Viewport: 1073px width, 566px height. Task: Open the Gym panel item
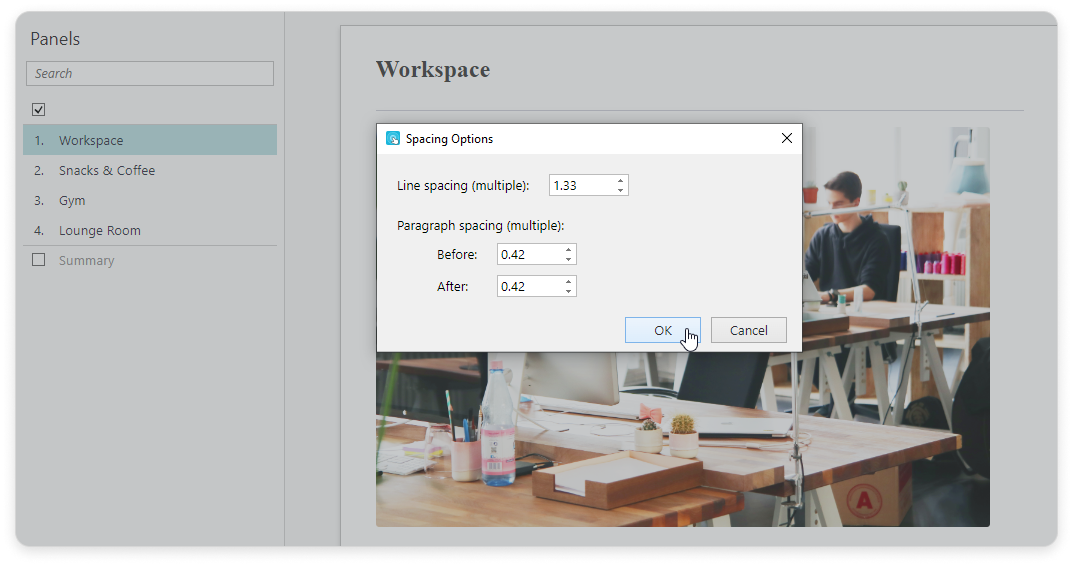pyautogui.click(x=72, y=200)
